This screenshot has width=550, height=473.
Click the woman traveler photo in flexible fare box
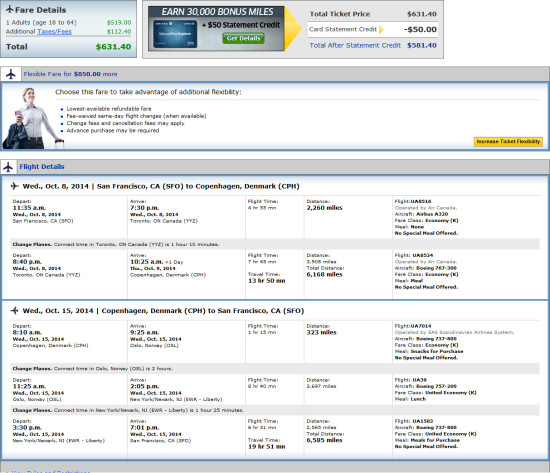(33, 118)
